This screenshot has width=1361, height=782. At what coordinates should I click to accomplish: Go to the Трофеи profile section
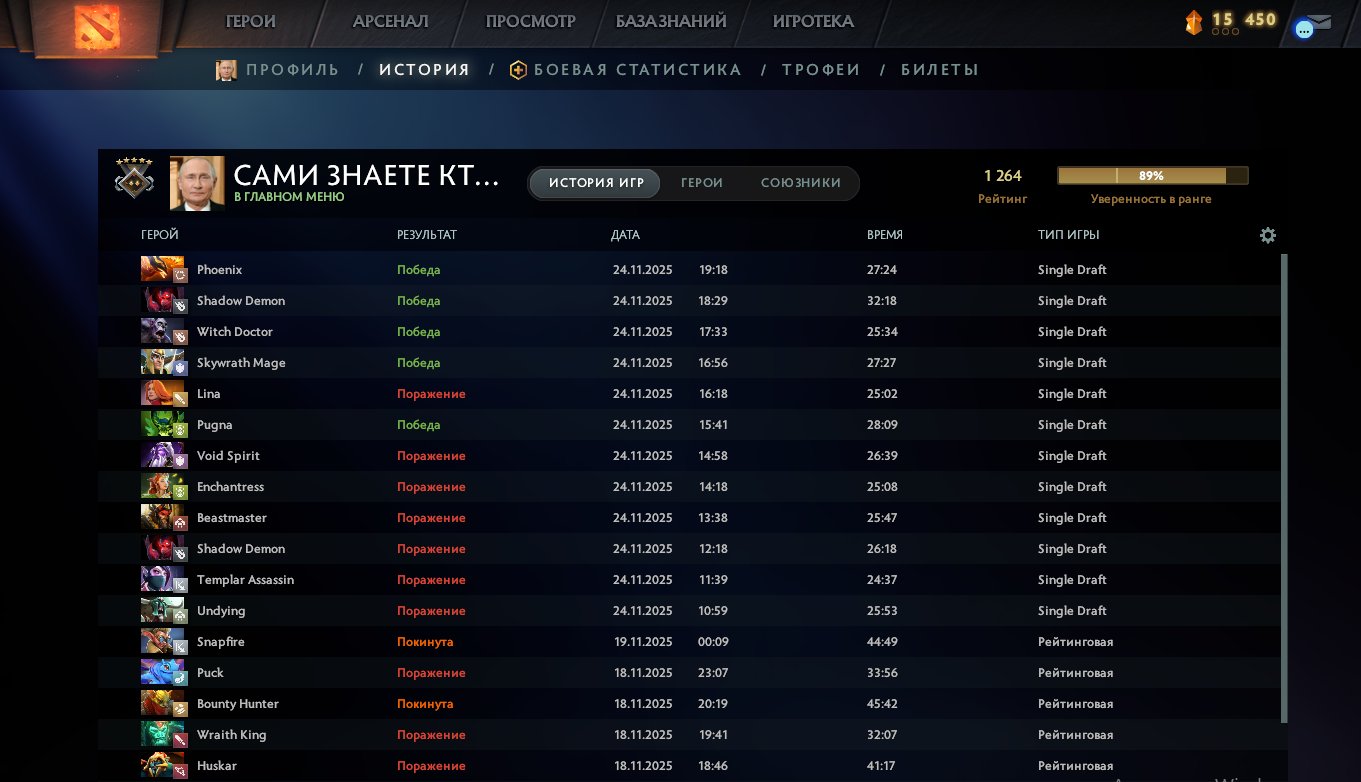(x=821, y=70)
